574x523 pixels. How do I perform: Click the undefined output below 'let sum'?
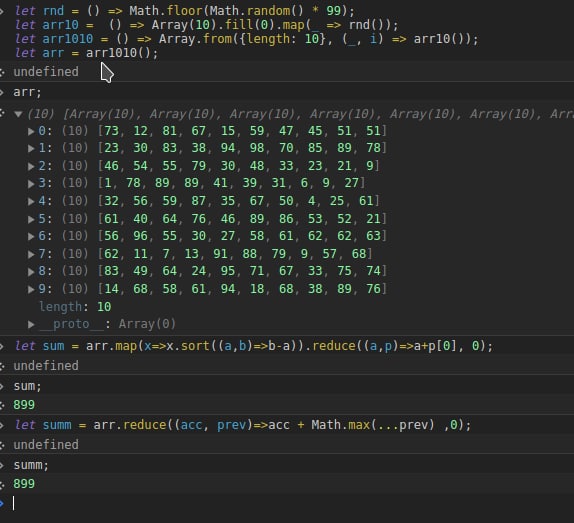coord(46,366)
